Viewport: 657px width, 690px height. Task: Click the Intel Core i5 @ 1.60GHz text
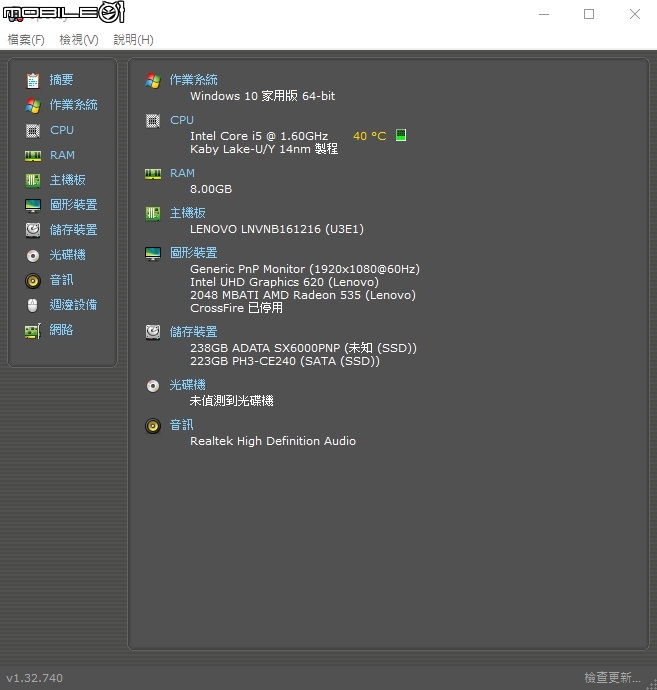pyautogui.click(x=259, y=136)
